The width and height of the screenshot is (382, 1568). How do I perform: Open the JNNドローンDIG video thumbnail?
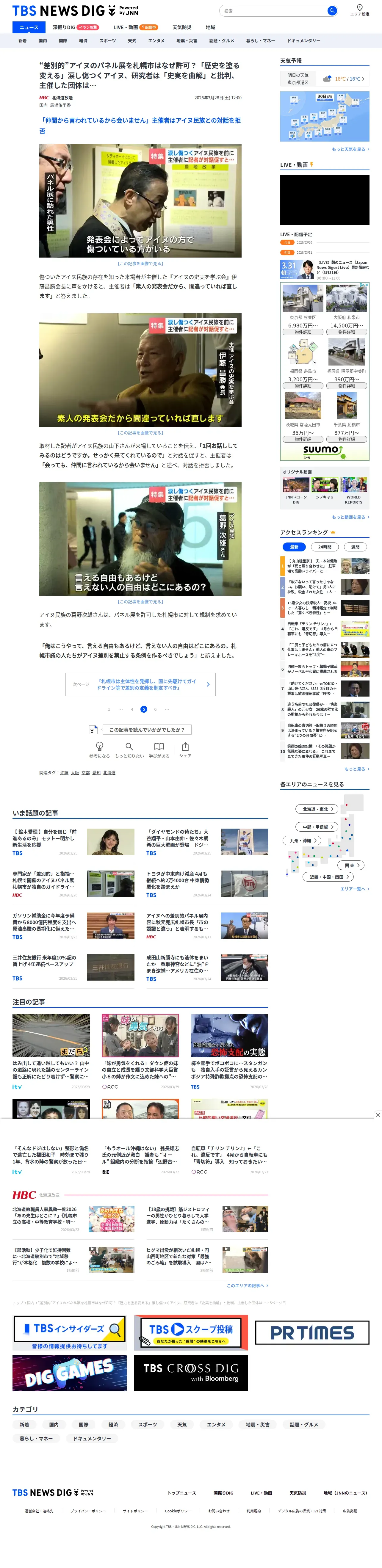point(295,484)
